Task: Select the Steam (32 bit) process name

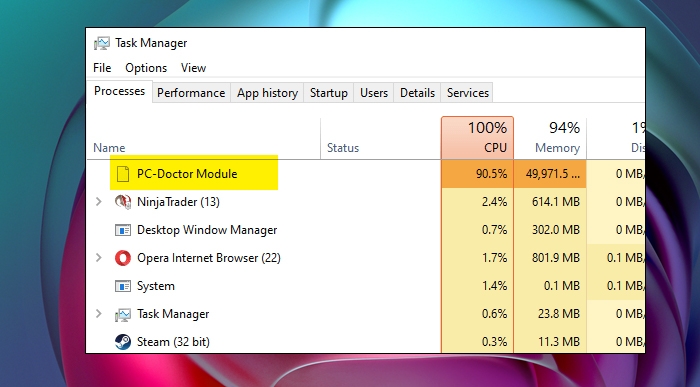Action: (173, 342)
